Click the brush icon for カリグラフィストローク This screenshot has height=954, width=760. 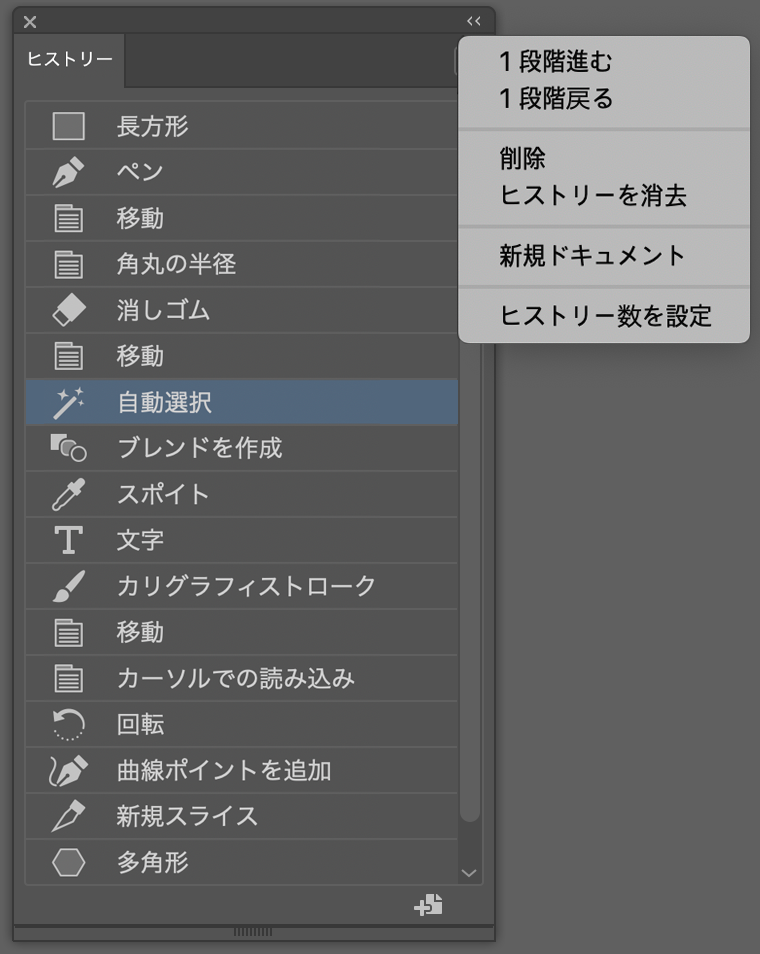pos(68,587)
